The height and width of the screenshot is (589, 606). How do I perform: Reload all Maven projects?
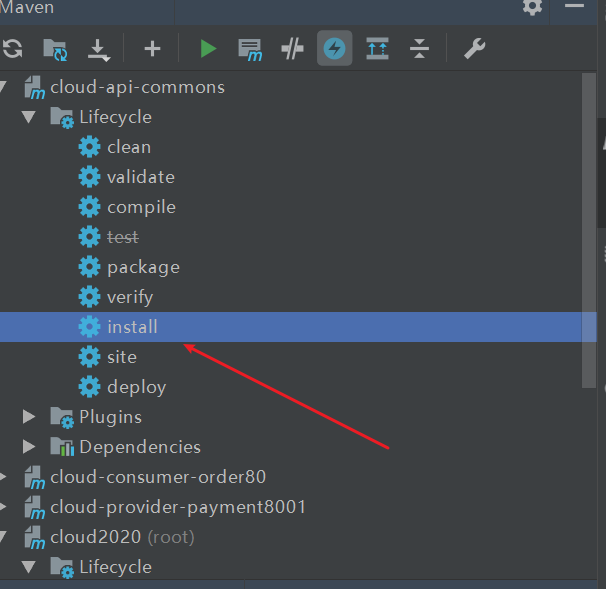coord(12,49)
